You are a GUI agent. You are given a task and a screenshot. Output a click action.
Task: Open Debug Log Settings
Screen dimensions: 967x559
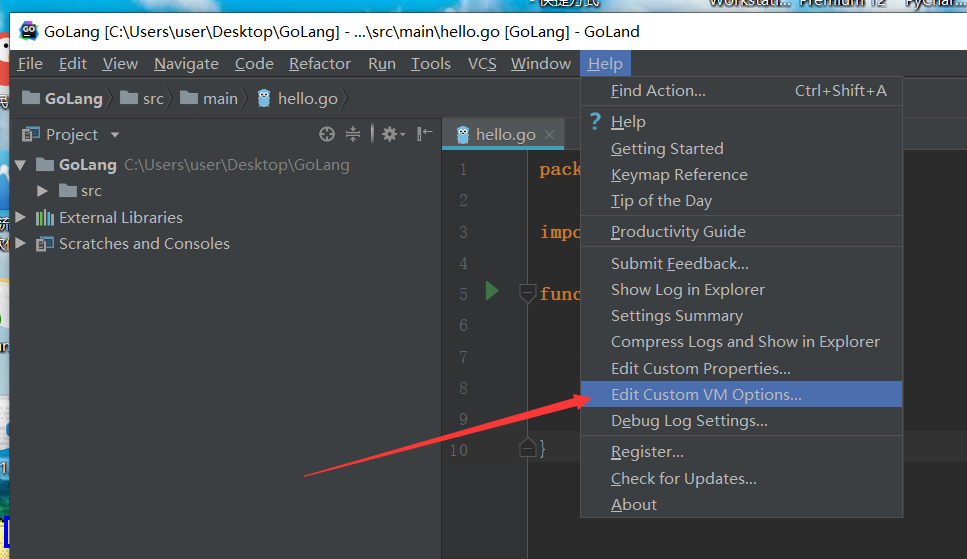coord(741,421)
